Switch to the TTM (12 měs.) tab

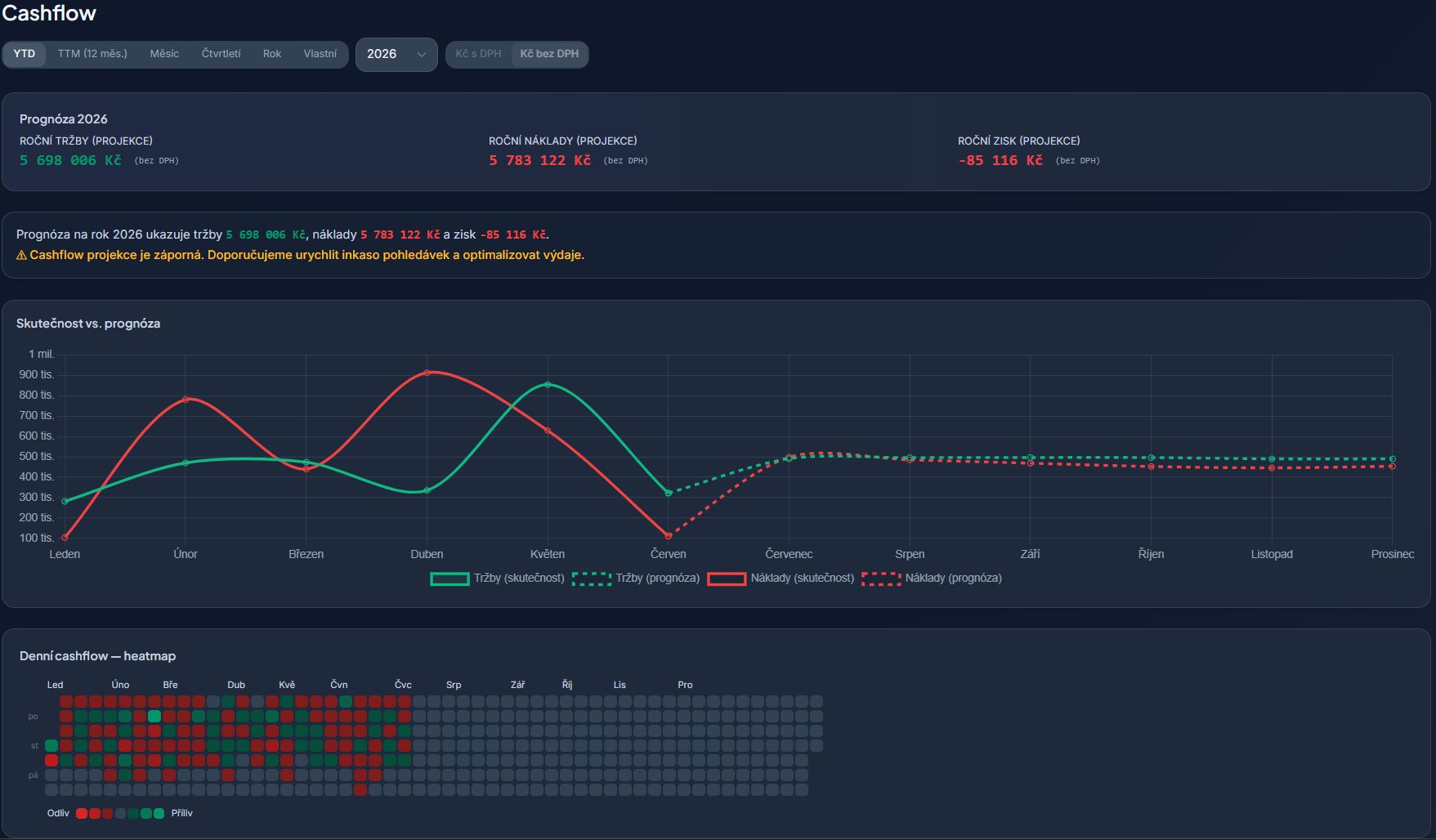tap(92, 54)
